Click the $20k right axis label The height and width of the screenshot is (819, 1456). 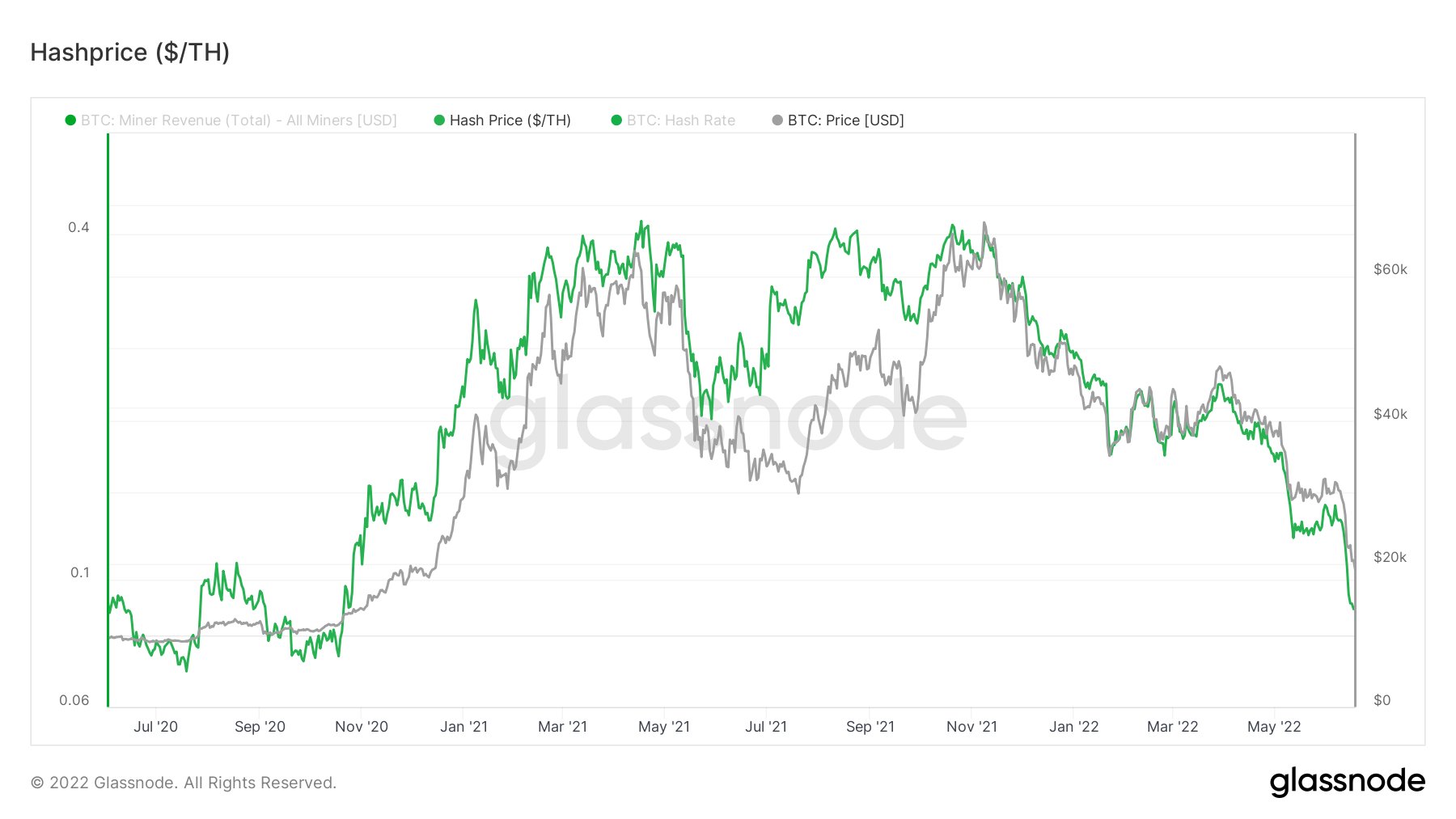click(1390, 557)
